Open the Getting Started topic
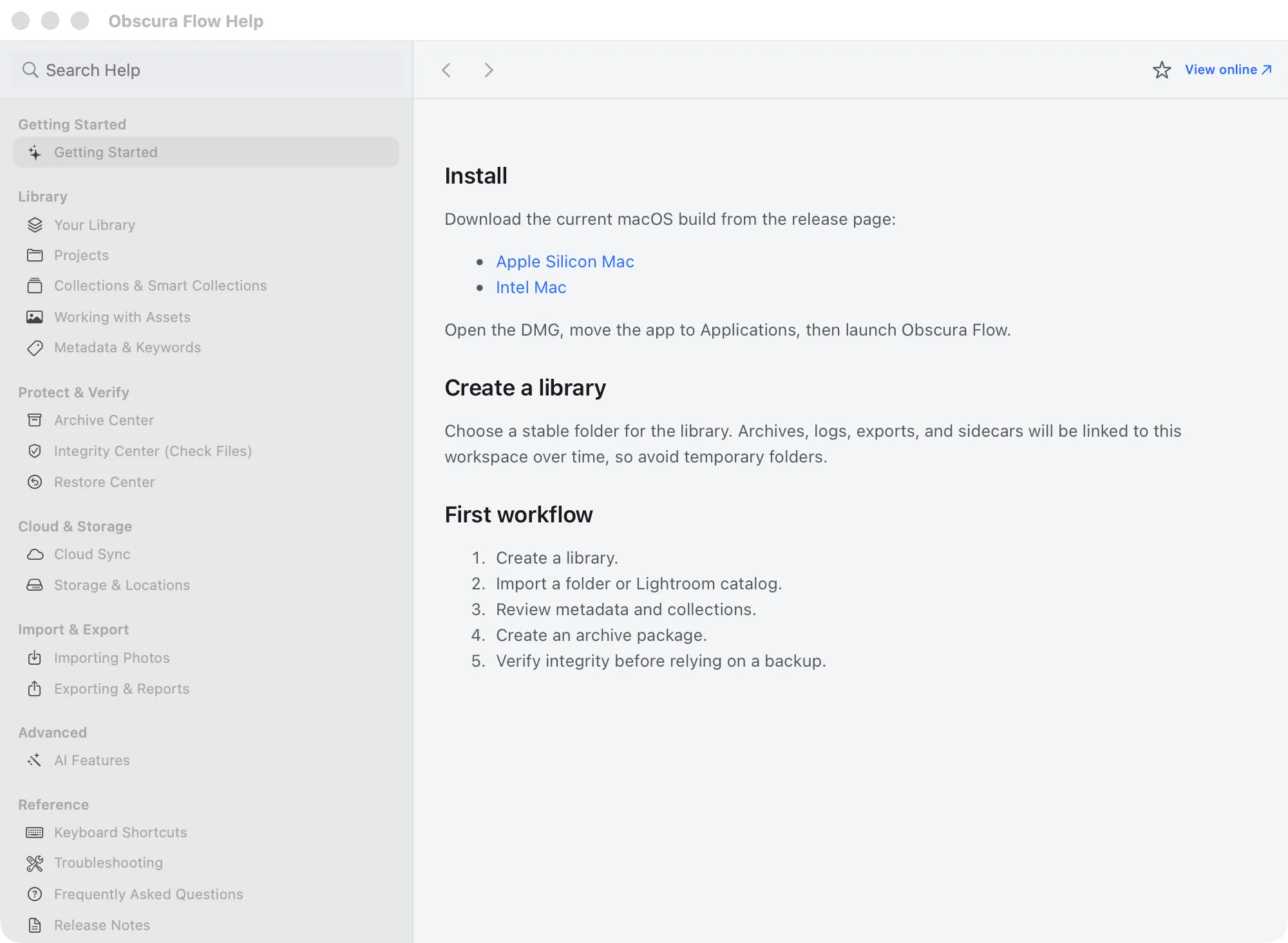1288x943 pixels. pyautogui.click(x=206, y=152)
